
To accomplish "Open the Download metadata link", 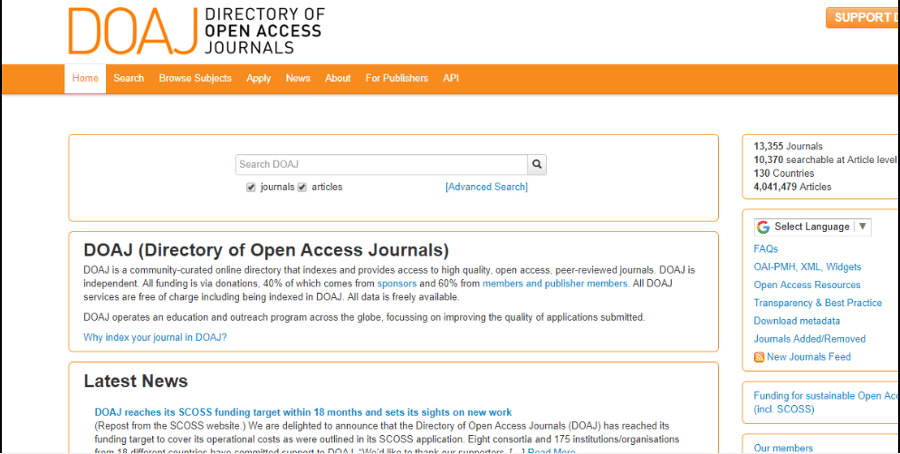I will [796, 321].
